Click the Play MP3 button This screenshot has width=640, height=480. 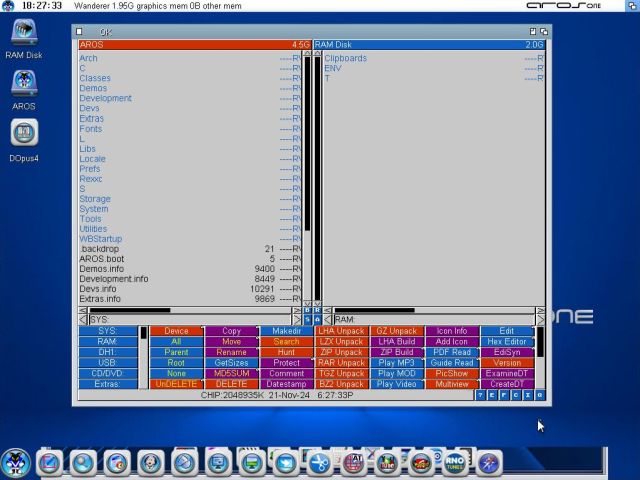tap(396, 363)
